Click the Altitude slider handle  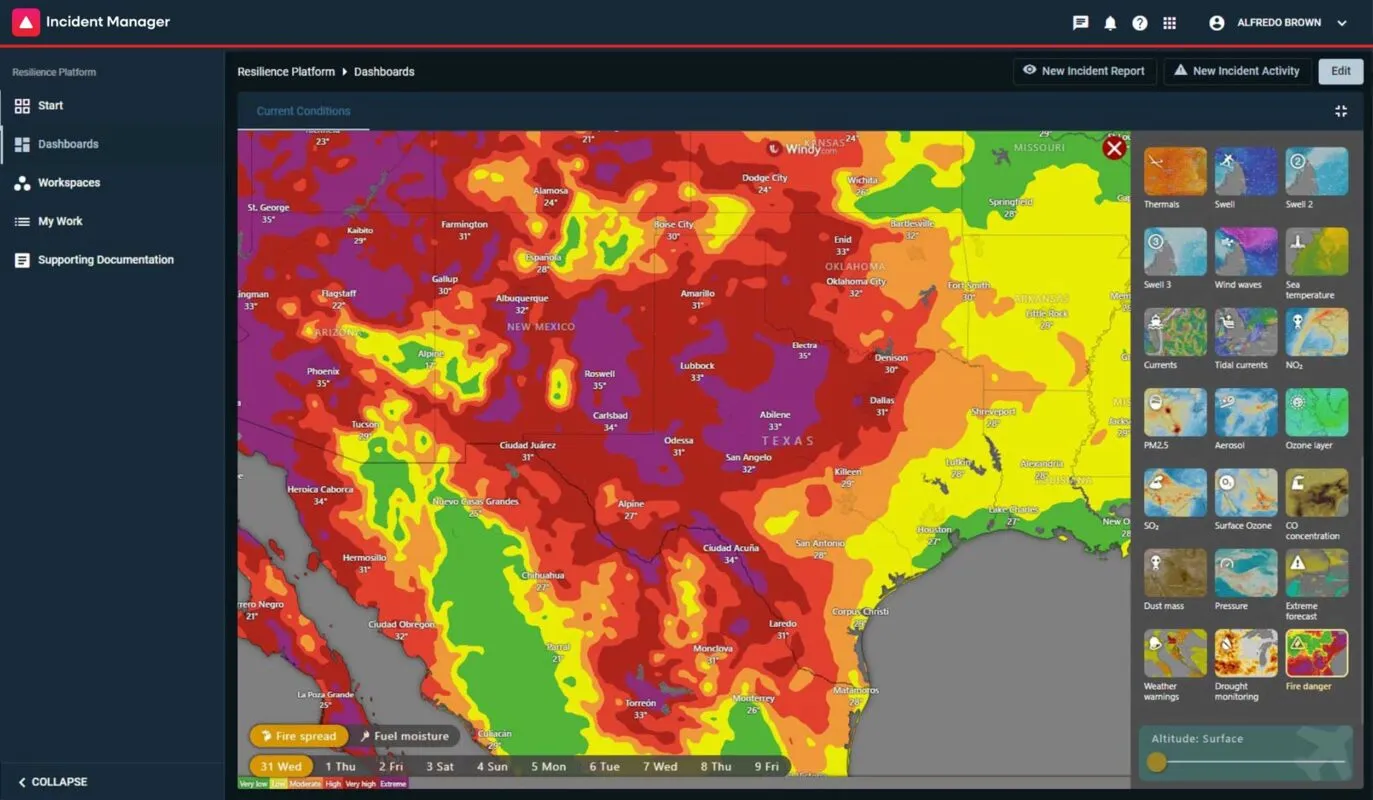[1156, 762]
